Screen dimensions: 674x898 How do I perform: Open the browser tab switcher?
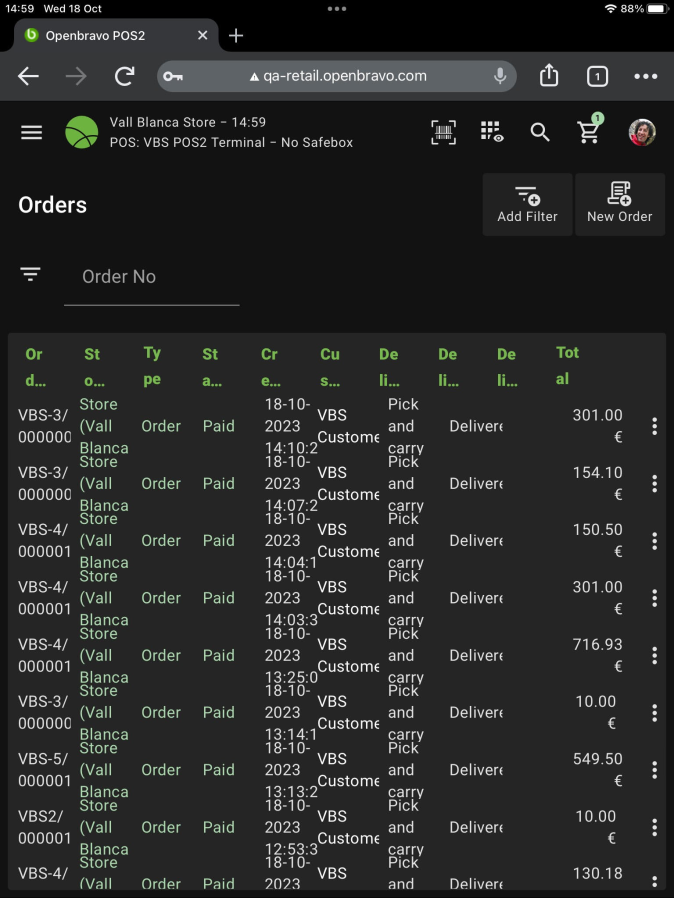pos(597,76)
